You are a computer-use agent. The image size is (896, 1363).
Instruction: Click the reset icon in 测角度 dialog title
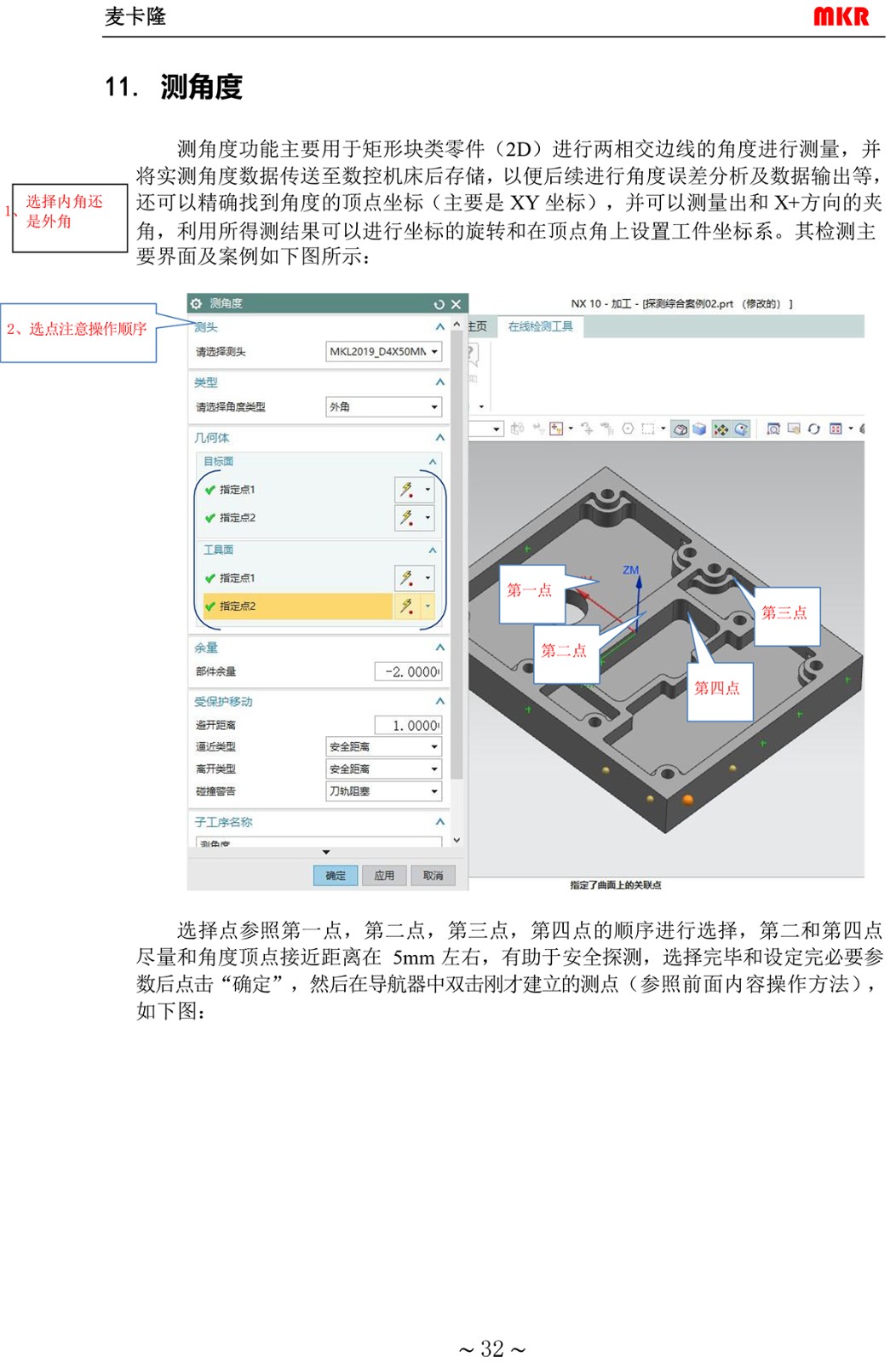pos(439,304)
